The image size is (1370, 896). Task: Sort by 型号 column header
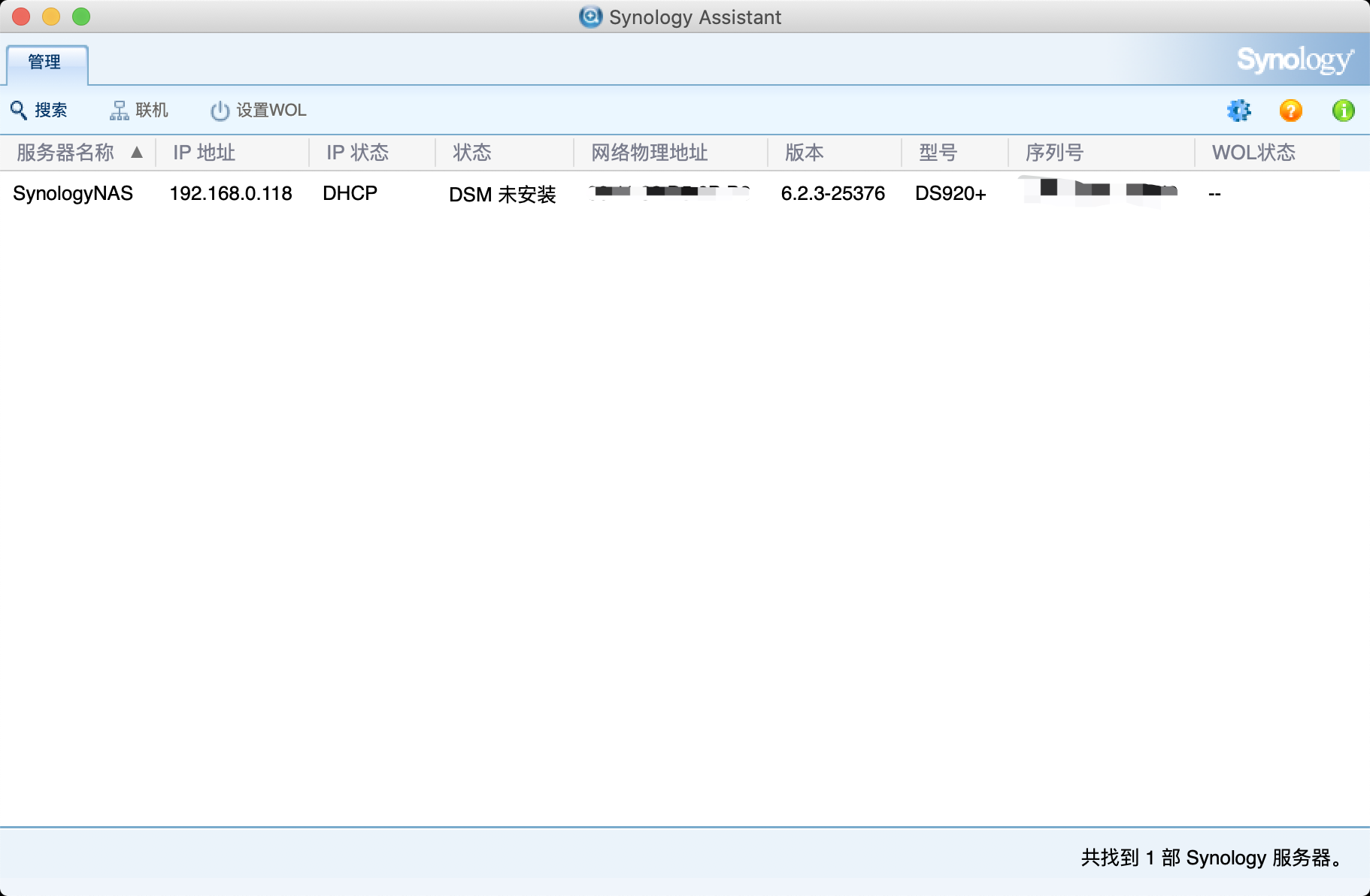pyautogui.click(x=955, y=153)
